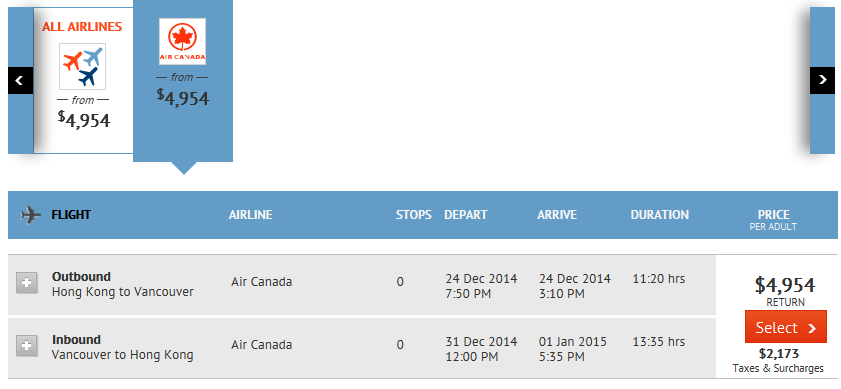Image resolution: width=841 pixels, height=389 pixels.
Task: Click the orange Select button
Action: (x=786, y=326)
